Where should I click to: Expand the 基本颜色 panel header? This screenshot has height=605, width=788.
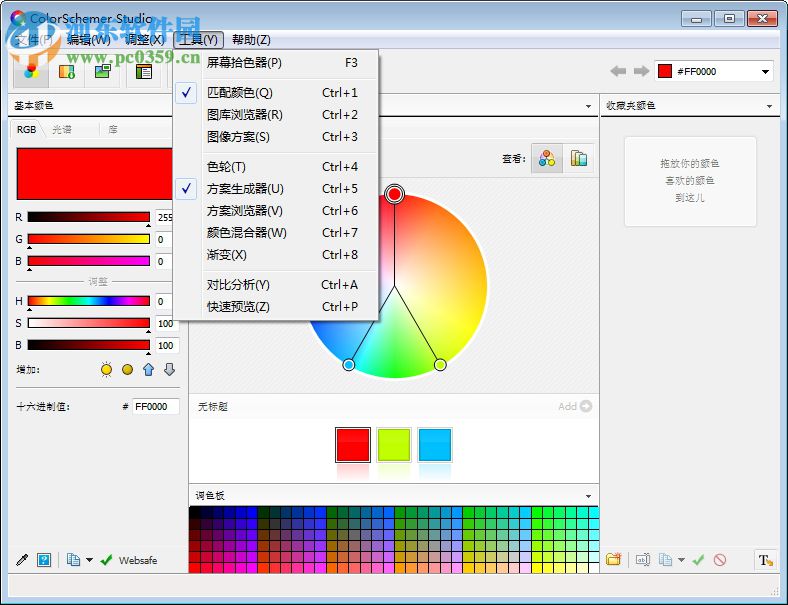(x=90, y=106)
